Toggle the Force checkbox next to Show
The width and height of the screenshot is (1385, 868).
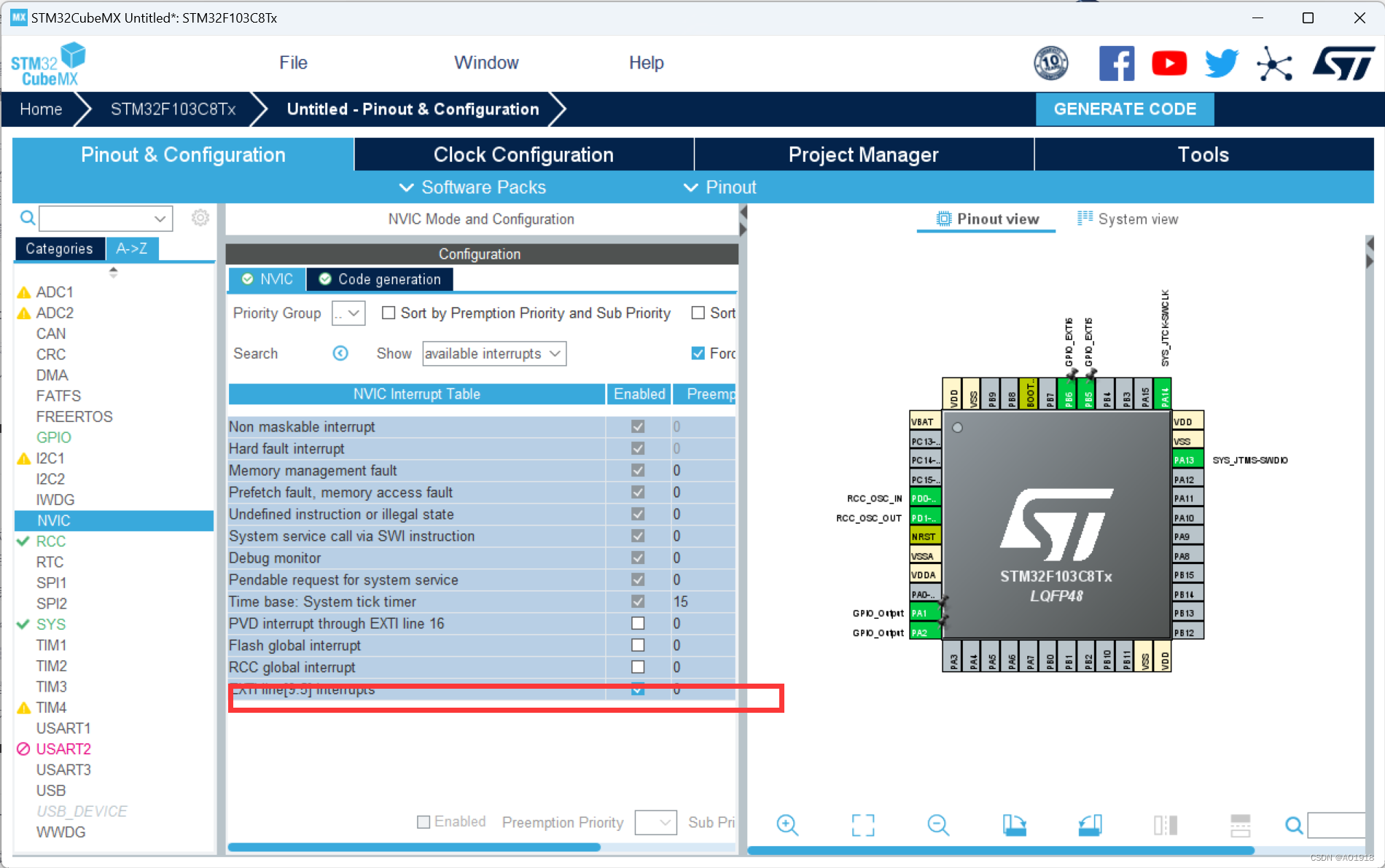[698, 353]
